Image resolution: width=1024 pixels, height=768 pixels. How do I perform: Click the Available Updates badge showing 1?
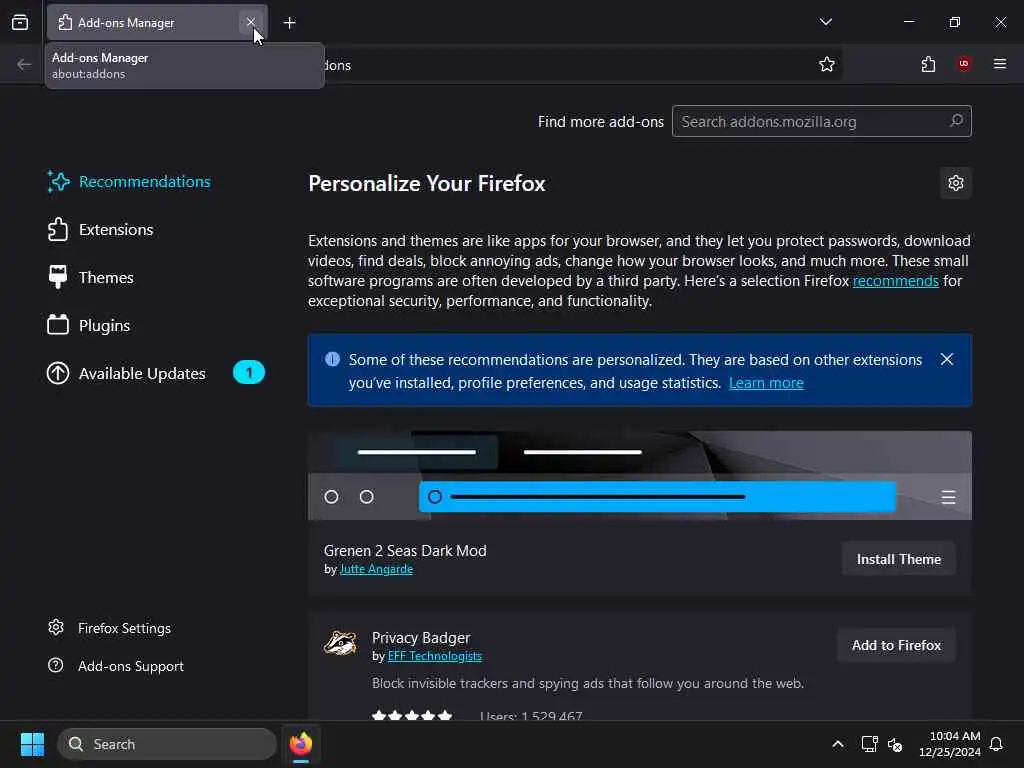click(249, 373)
